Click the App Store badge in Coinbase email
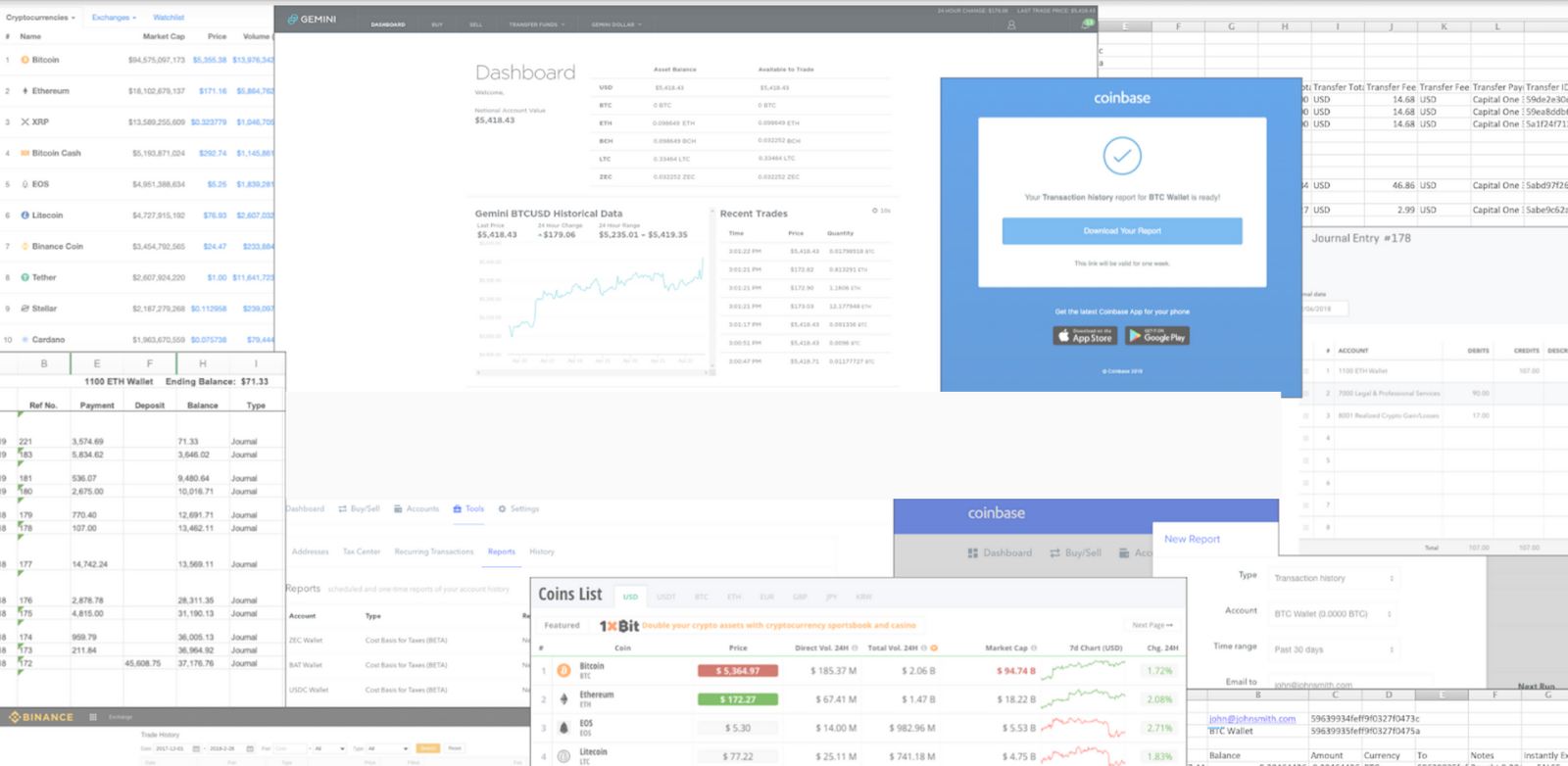Screen dimensions: 1568x766 click(x=1085, y=336)
